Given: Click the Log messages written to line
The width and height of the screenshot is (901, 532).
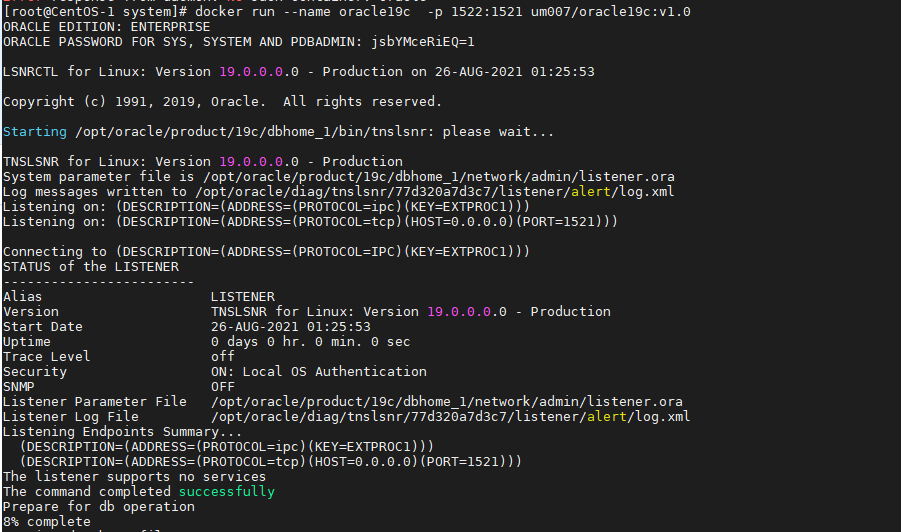Looking at the screenshot, I should (x=346, y=192).
